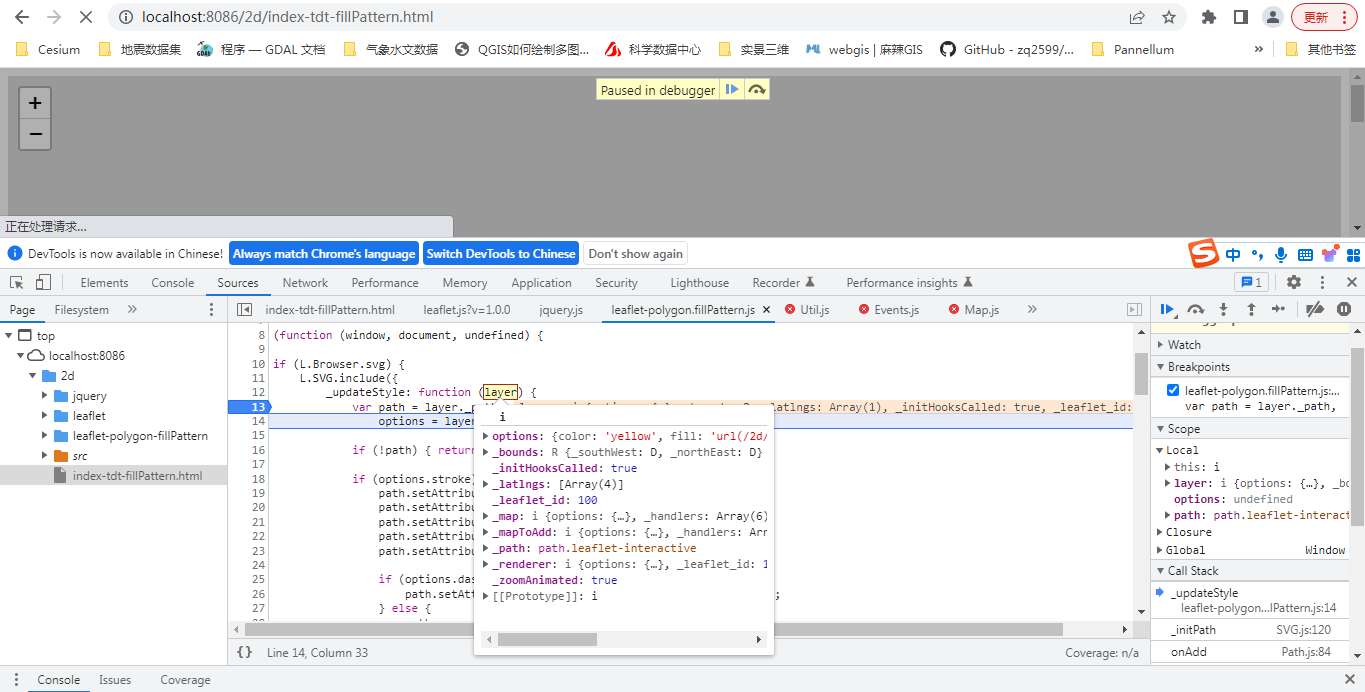Toggle device toolbar icon
Screen dimensions: 1365x692
(45, 283)
